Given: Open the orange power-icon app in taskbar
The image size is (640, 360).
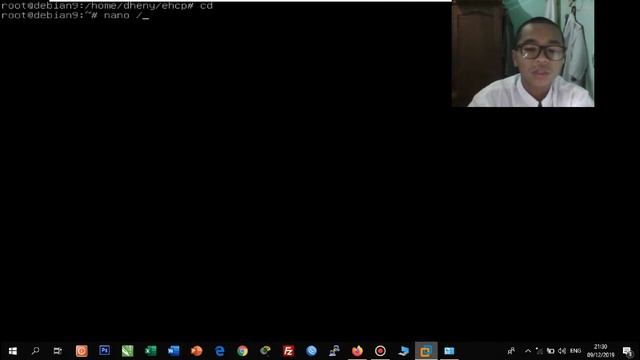Looking at the screenshot, I should tap(82, 351).
